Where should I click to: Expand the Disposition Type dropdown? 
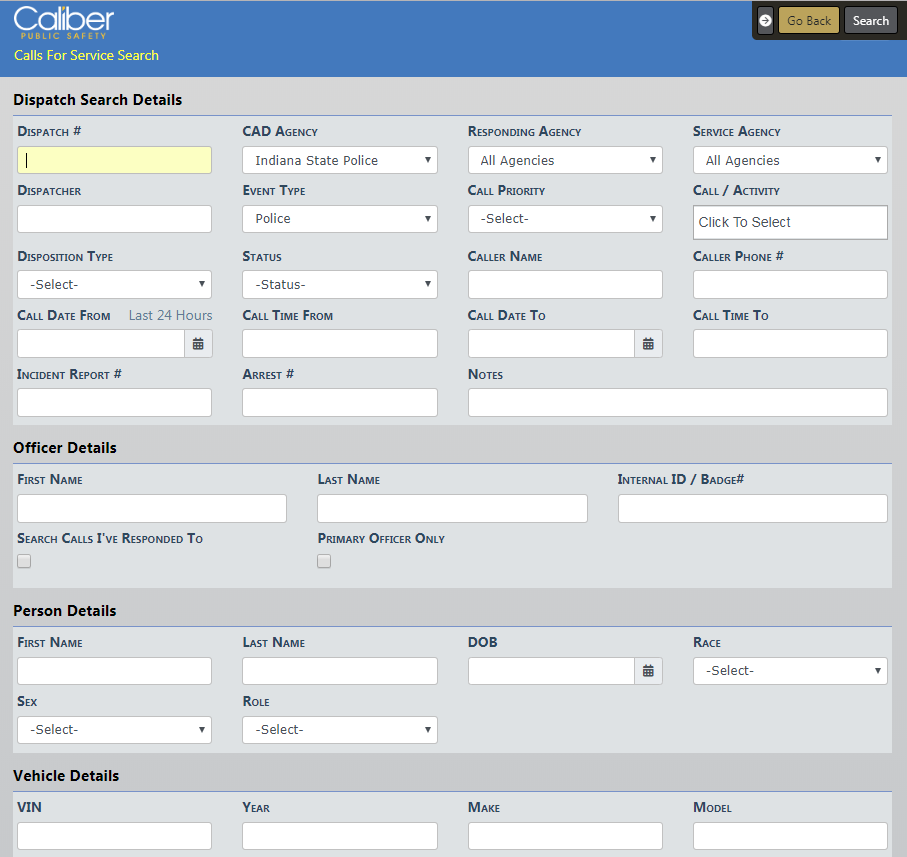click(114, 285)
